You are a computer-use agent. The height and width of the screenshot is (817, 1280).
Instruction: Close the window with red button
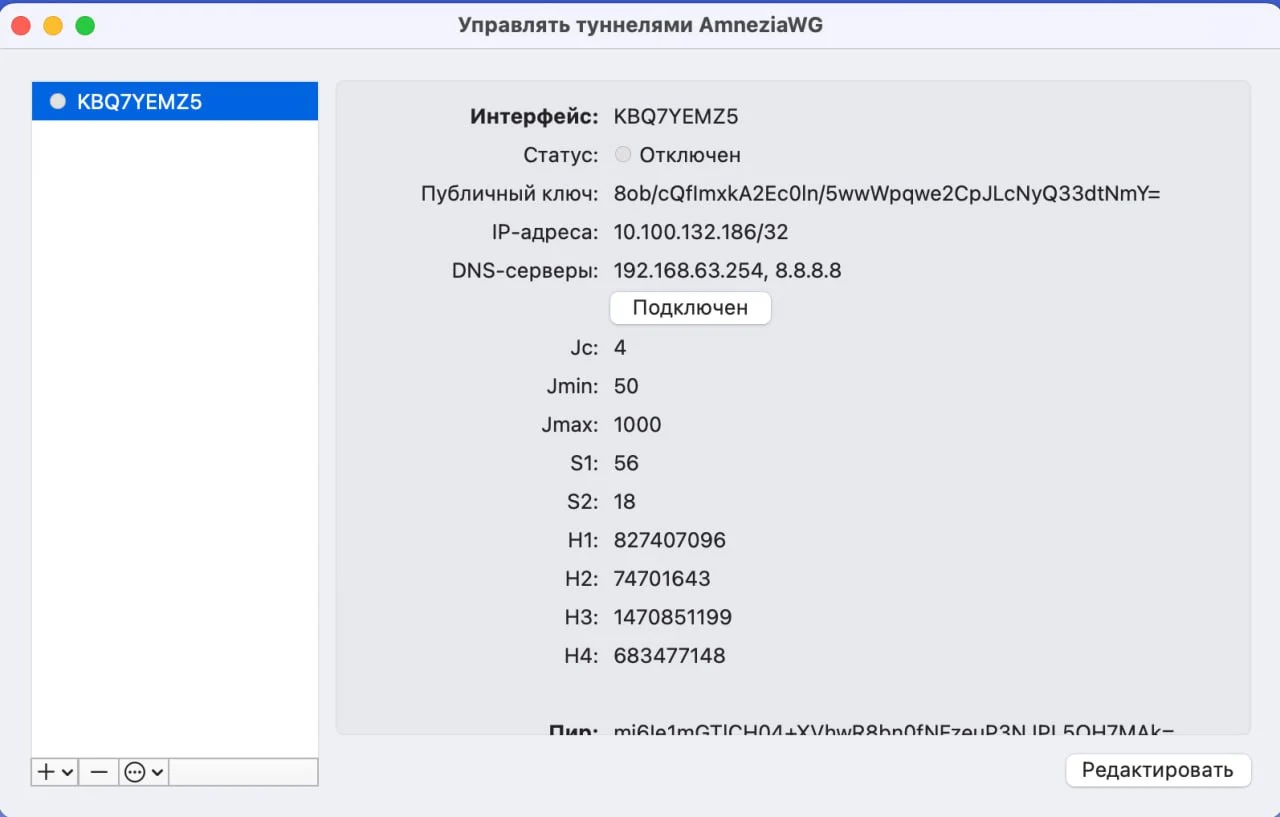[21, 25]
